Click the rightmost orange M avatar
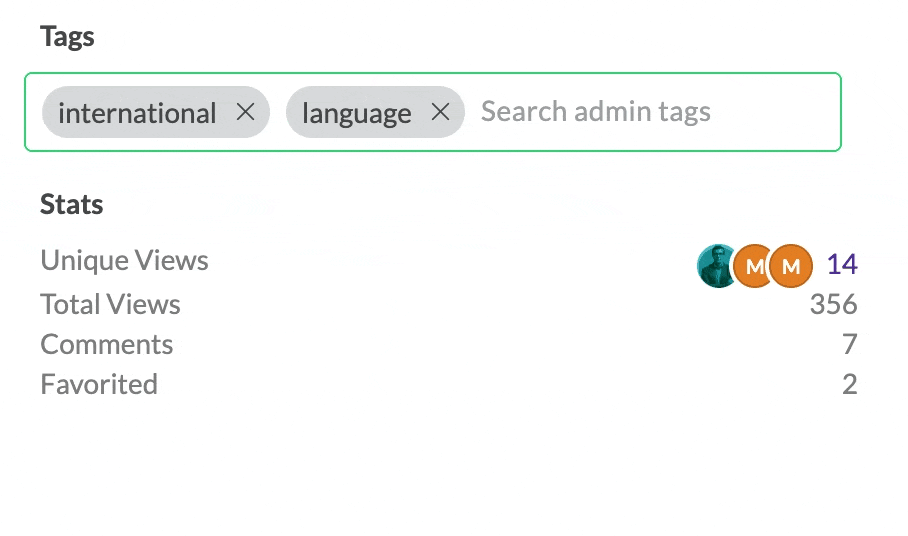 click(791, 266)
